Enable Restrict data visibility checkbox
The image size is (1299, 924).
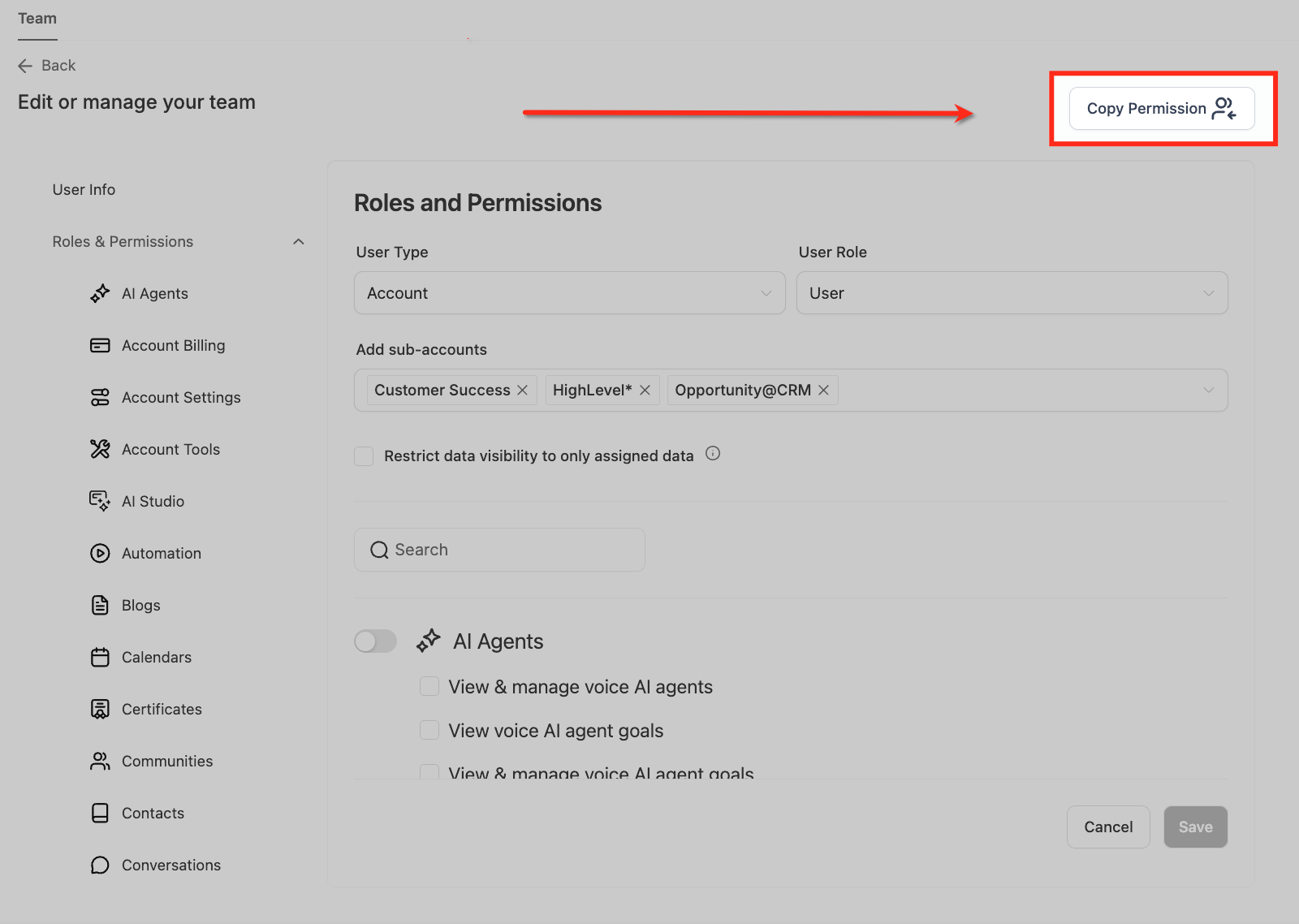364,456
